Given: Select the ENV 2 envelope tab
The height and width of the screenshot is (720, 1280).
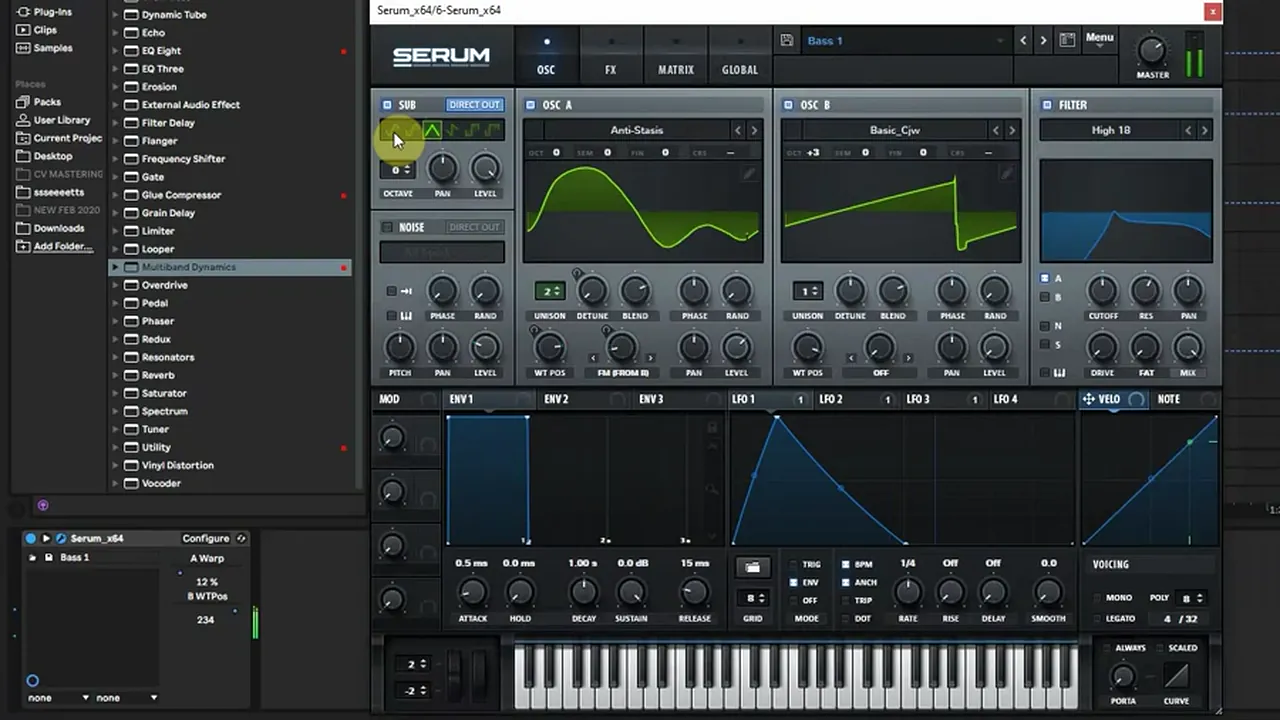Looking at the screenshot, I should tap(556, 399).
